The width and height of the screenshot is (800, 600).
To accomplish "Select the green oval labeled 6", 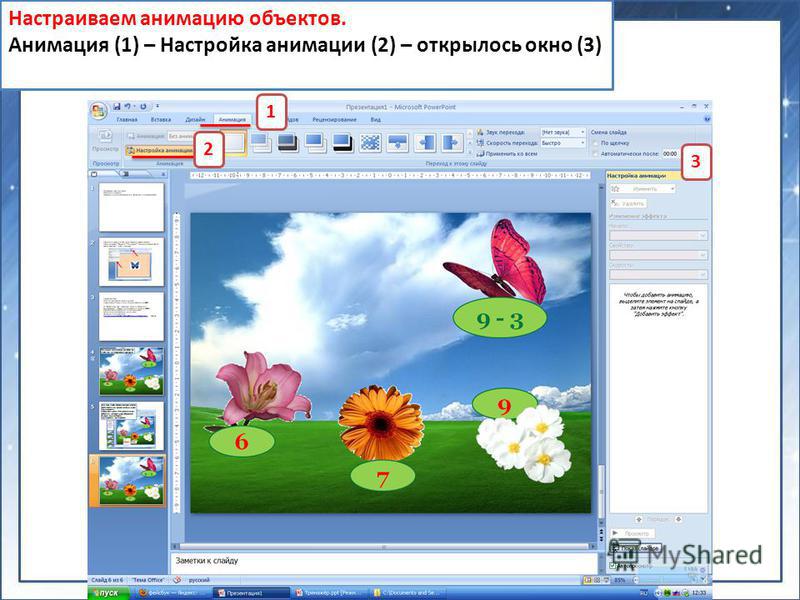I will 242,441.
